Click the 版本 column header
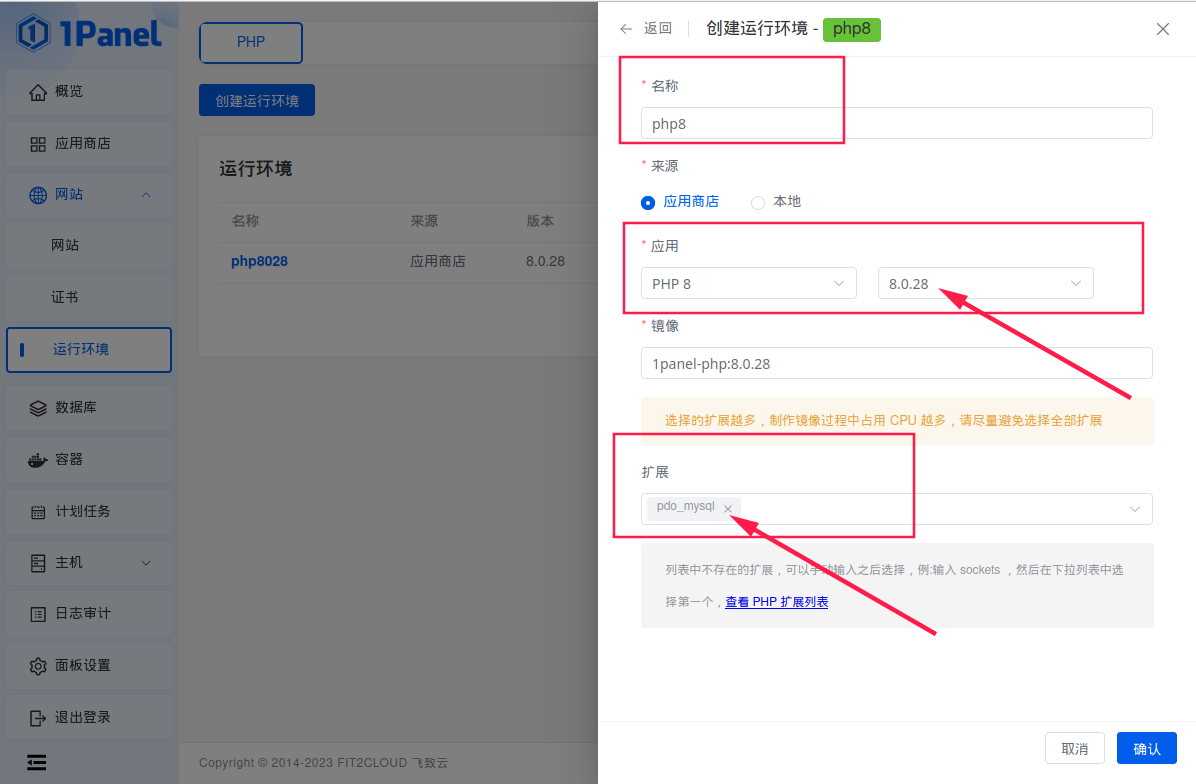1196x784 pixels. click(x=540, y=221)
